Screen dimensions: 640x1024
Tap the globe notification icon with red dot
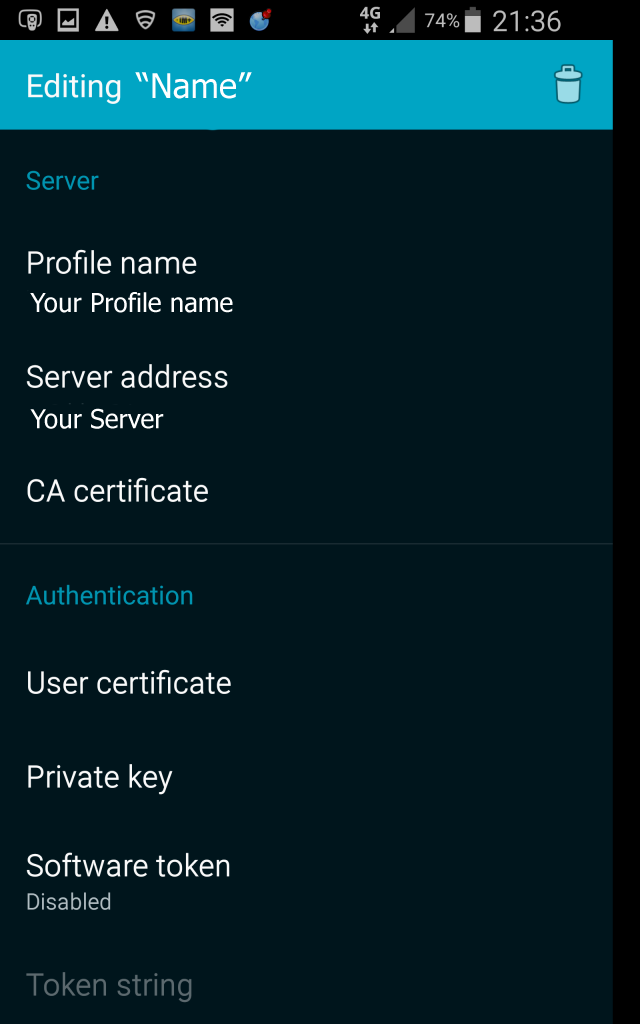260,19
